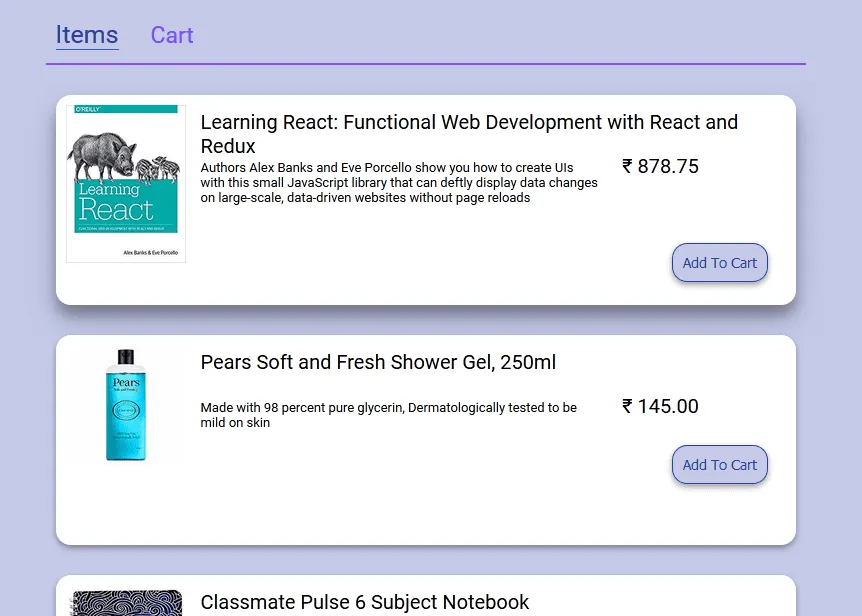Click the rupee symbol beside 878.75
Image resolution: width=862 pixels, height=616 pixels.
click(628, 166)
